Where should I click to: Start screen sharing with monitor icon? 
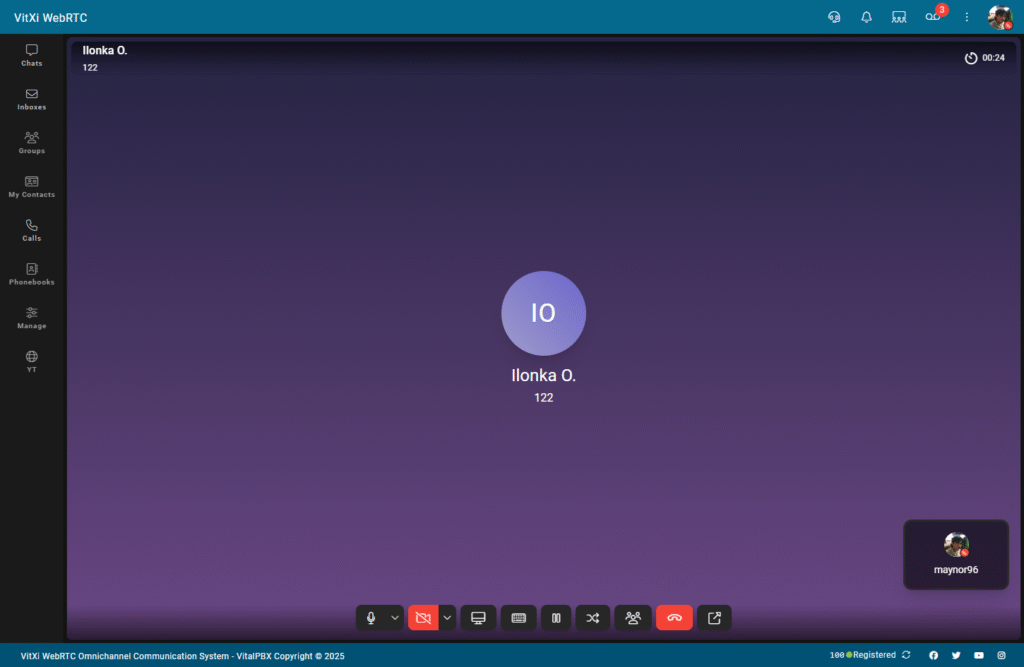click(478, 618)
